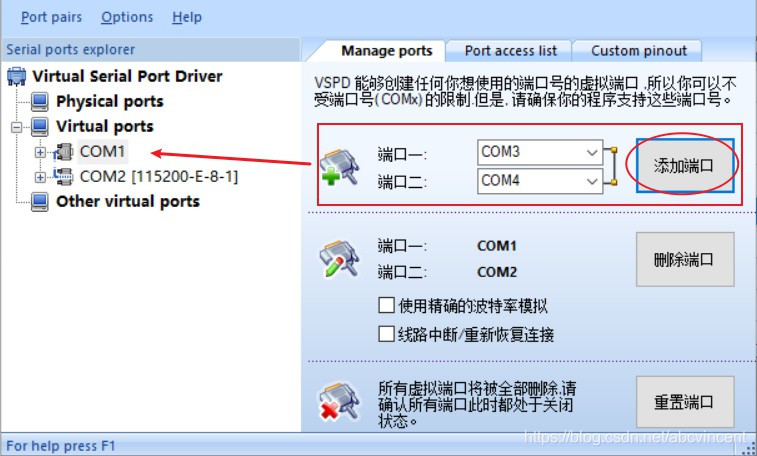Screen dimensions: 757x456
Task: Select Other virtual ports tree item
Action: [128, 202]
